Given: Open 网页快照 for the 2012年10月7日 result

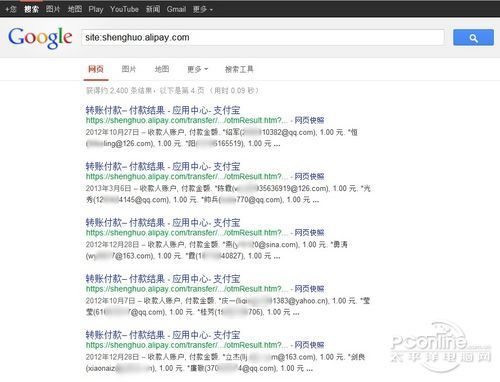Looking at the screenshot, I should coord(309,289).
